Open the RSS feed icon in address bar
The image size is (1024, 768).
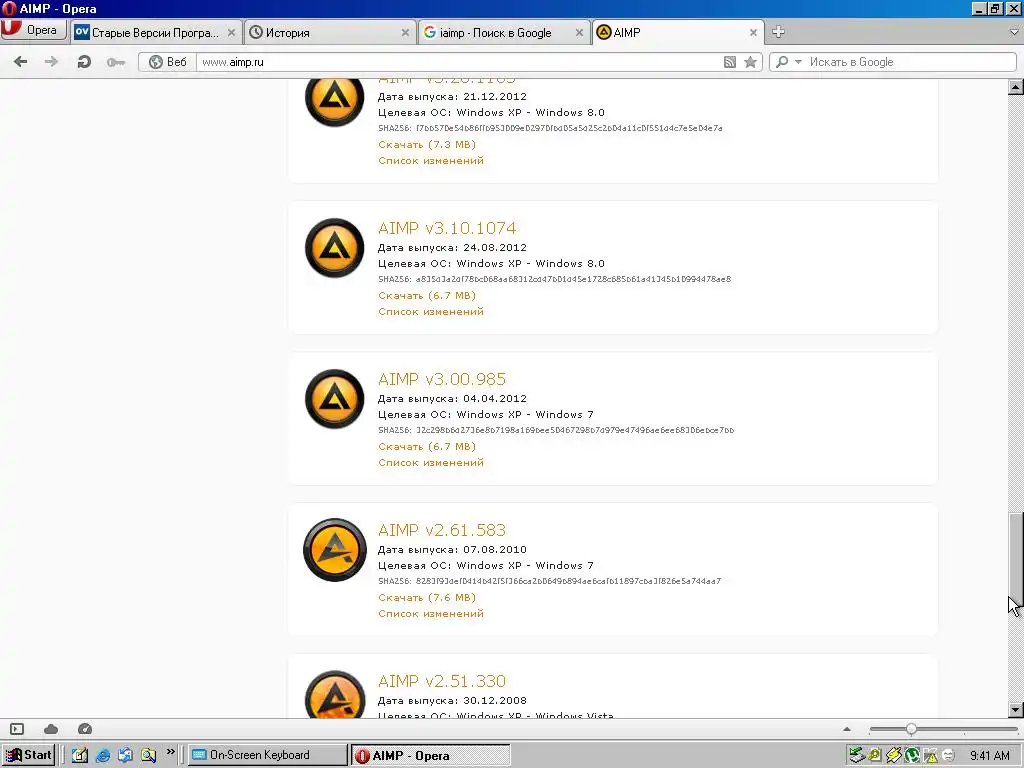pyautogui.click(x=729, y=62)
